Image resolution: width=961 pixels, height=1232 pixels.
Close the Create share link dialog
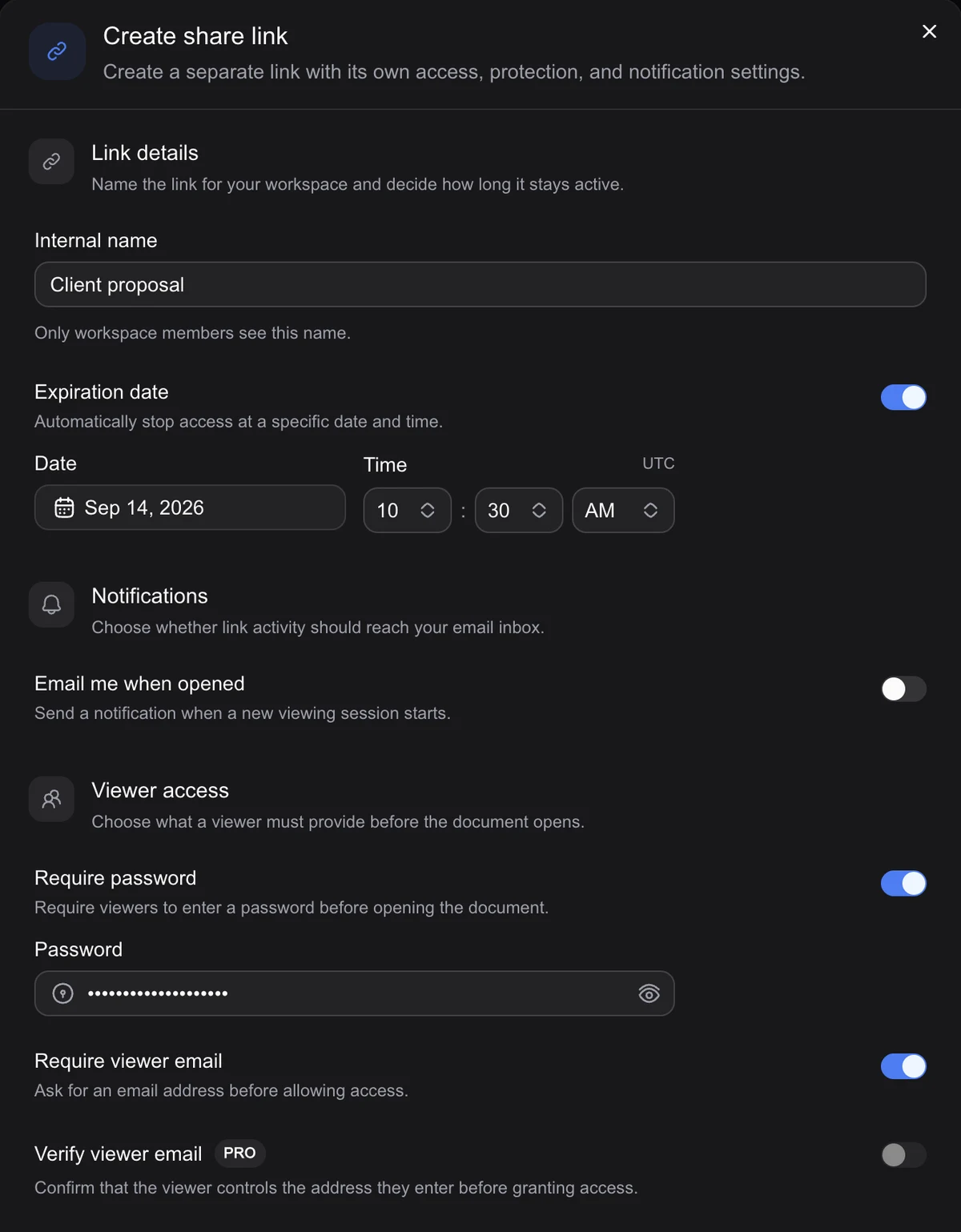click(929, 31)
